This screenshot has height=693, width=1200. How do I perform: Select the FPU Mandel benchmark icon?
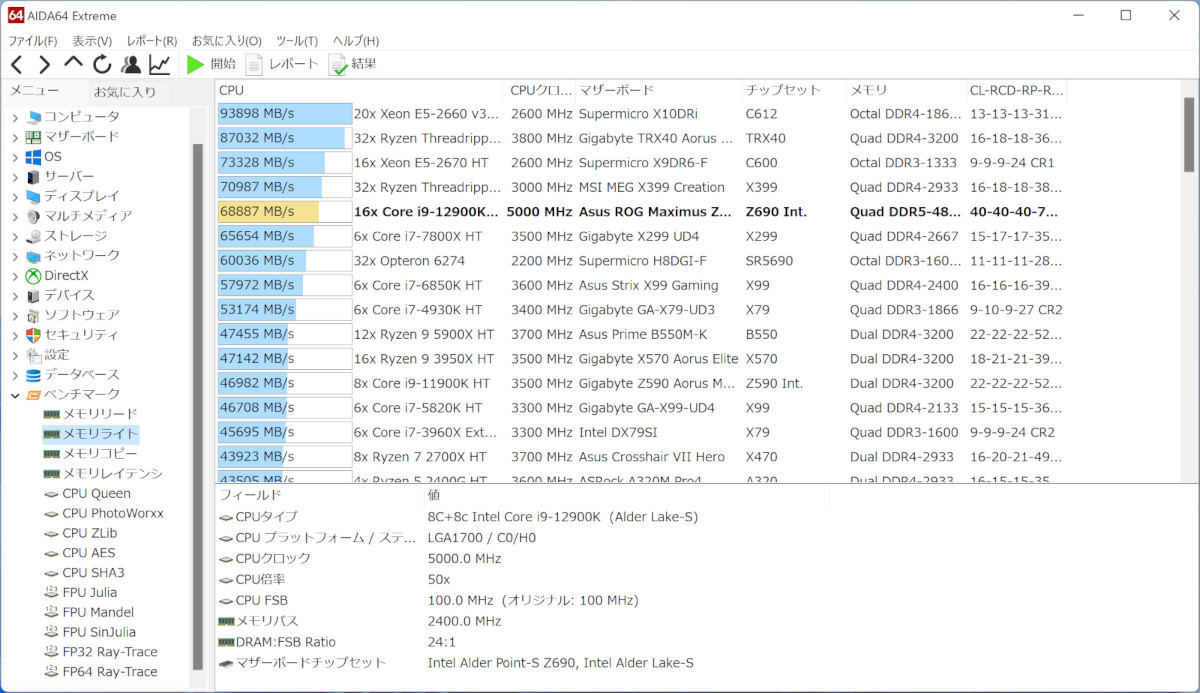point(51,612)
